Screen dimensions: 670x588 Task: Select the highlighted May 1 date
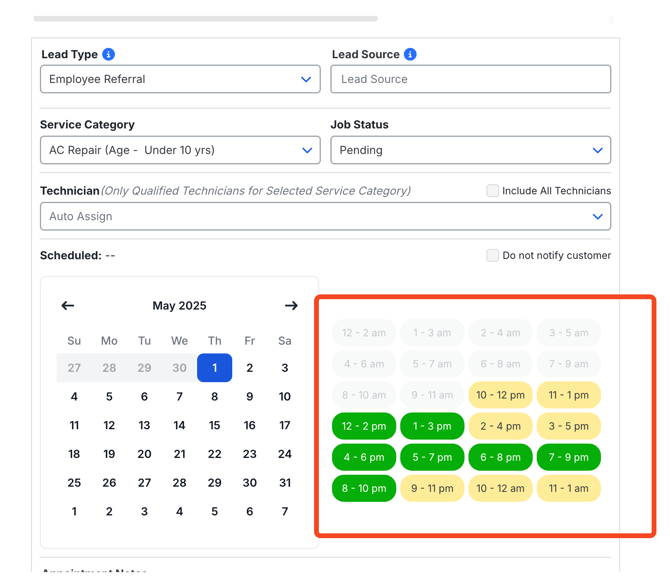[x=215, y=368]
